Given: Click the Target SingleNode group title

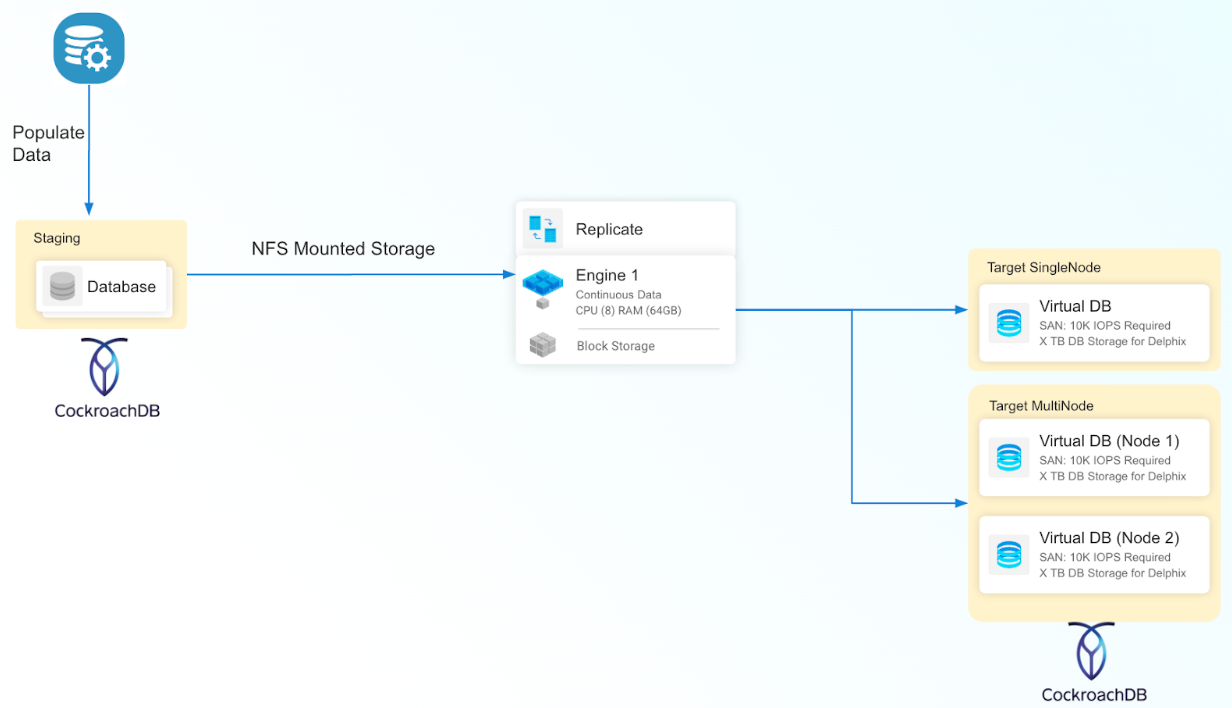Looking at the screenshot, I should [1043, 267].
